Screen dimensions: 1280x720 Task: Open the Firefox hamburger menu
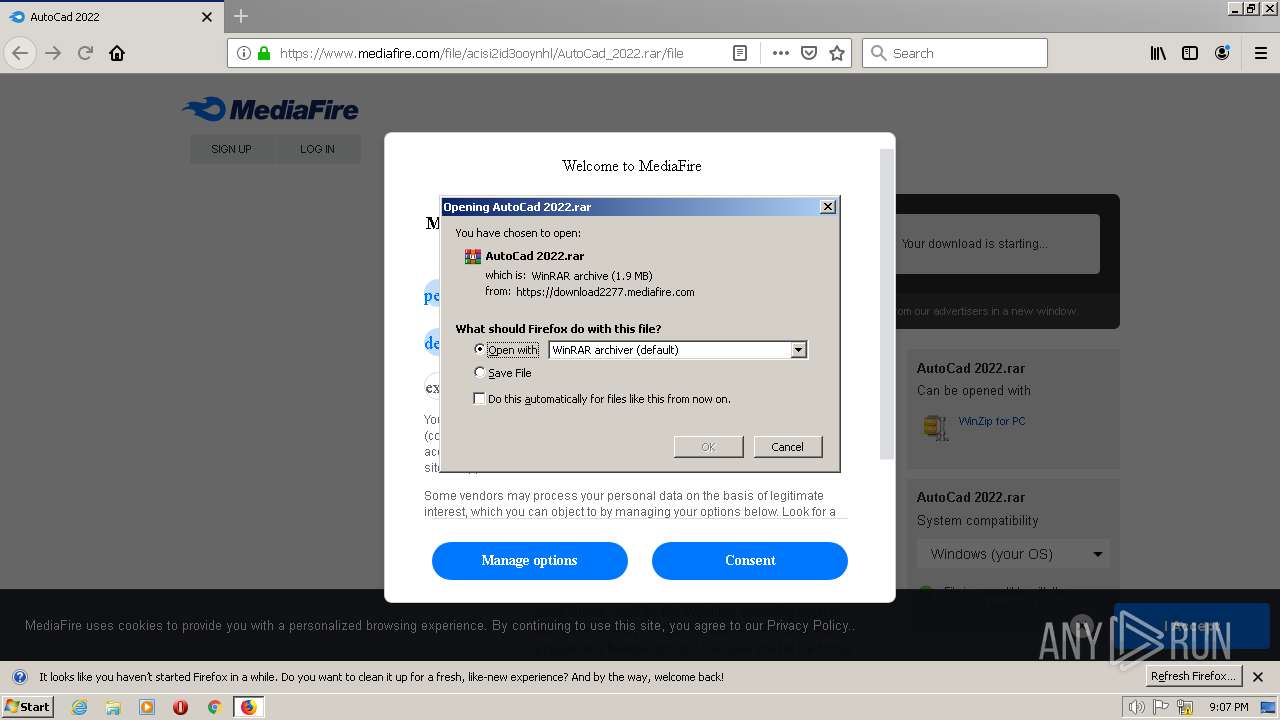(1260, 53)
